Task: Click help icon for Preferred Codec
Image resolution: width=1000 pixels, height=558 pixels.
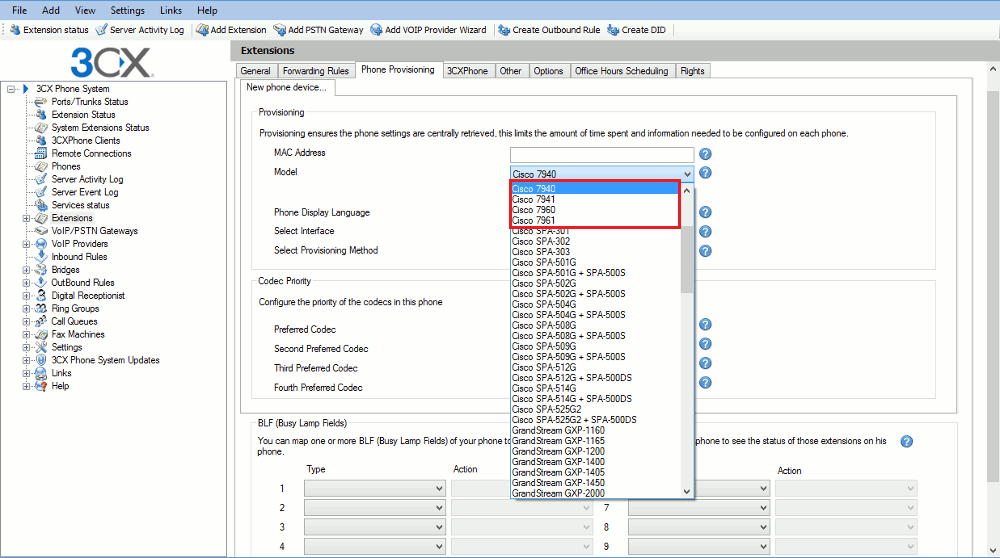Action: coord(705,325)
